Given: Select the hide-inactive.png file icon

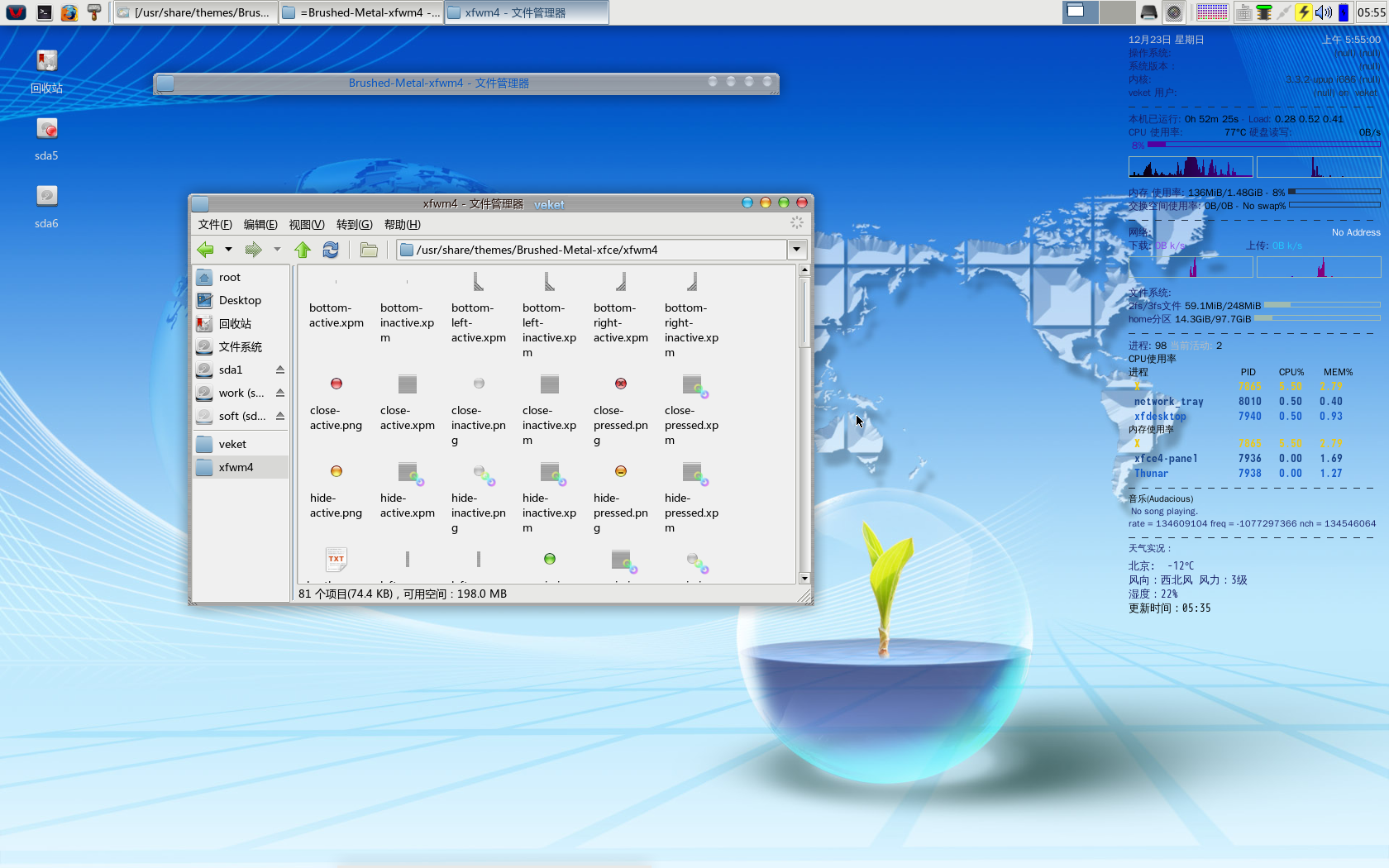Looking at the screenshot, I should point(484,475).
